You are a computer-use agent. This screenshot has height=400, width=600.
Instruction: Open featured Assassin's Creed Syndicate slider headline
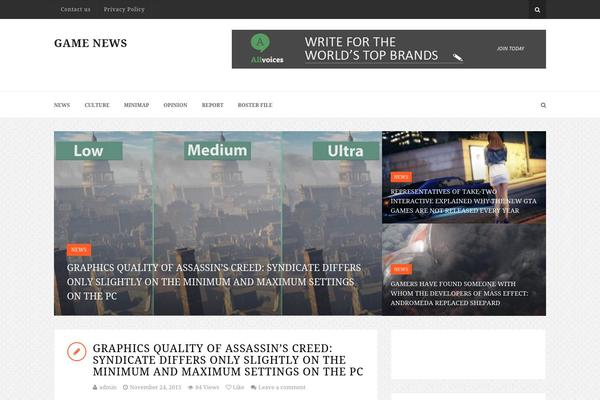click(x=214, y=282)
